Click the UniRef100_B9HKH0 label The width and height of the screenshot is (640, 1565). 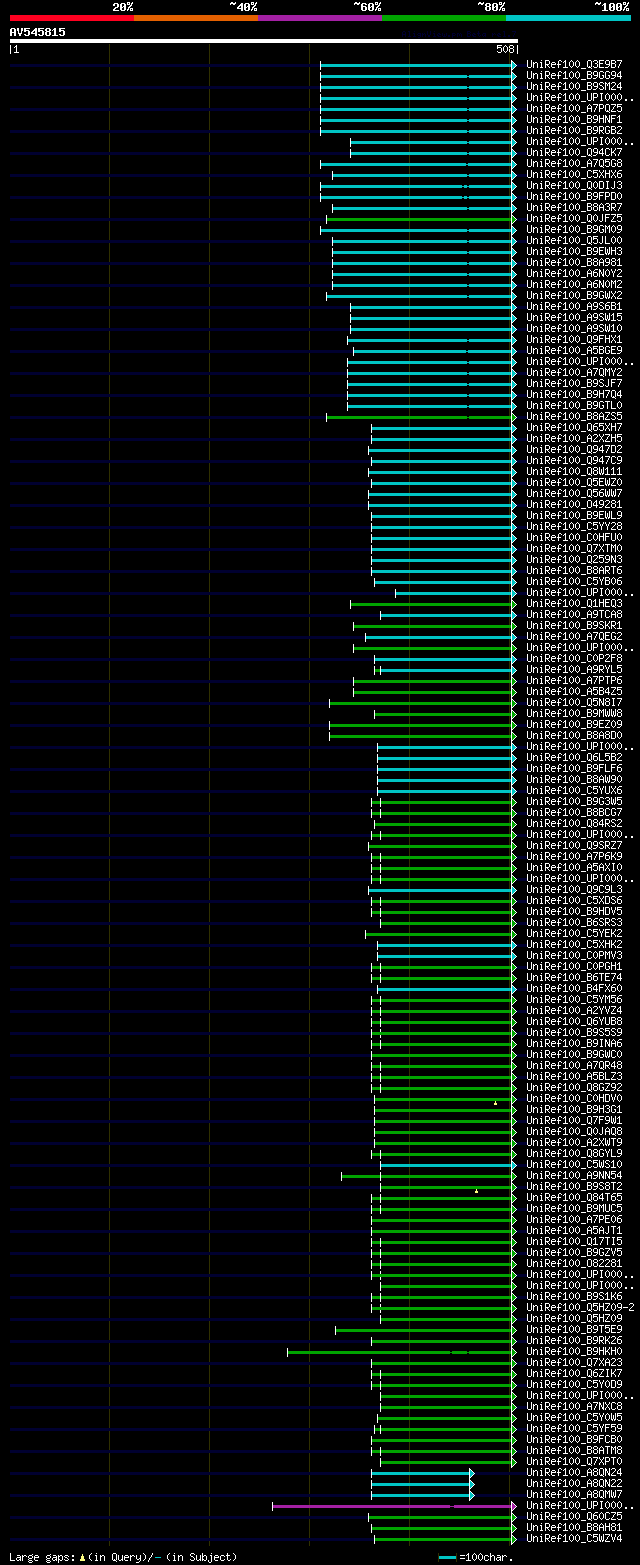pos(574,1352)
